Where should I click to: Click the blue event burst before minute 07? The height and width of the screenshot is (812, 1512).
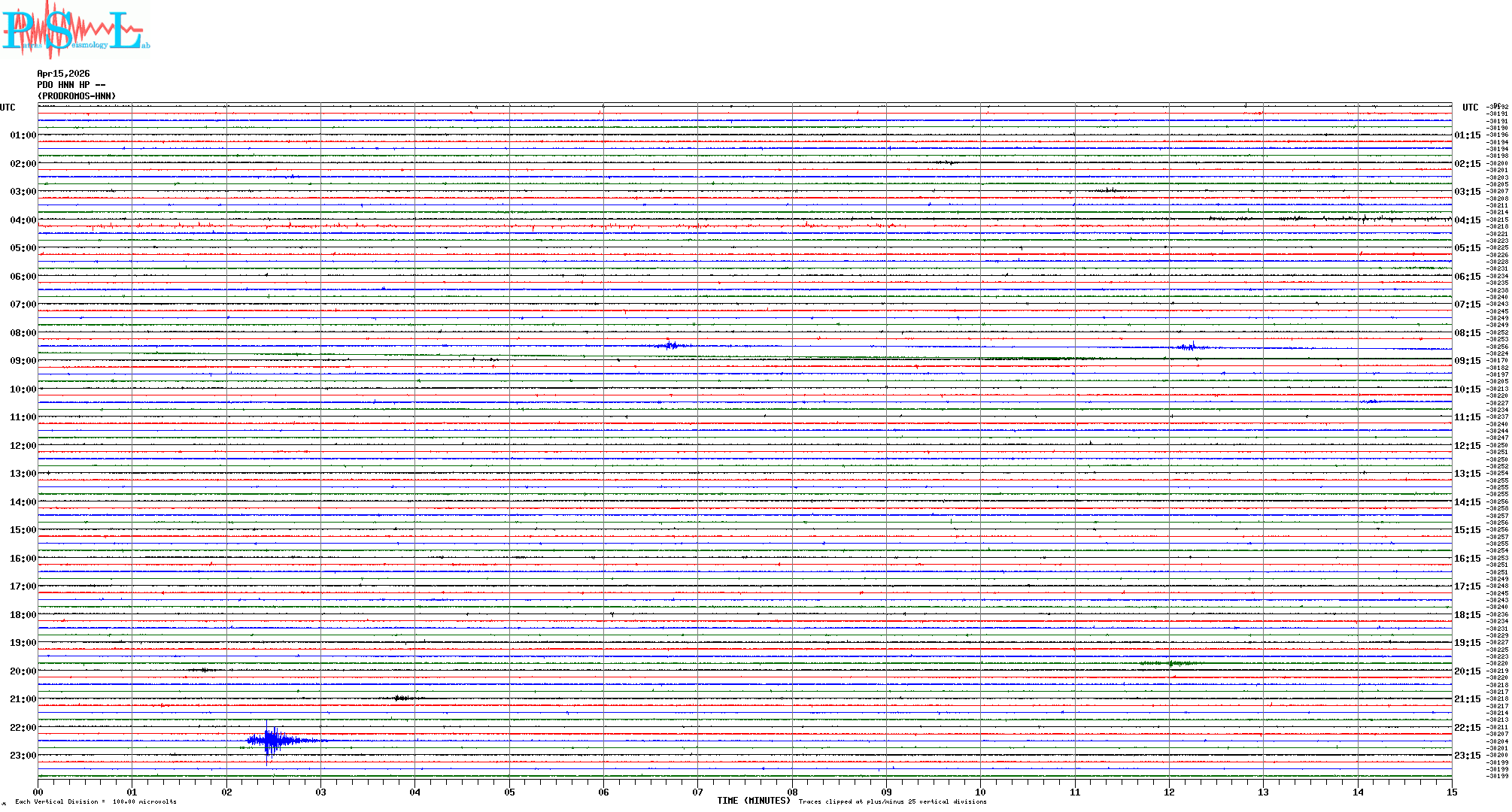671,346
